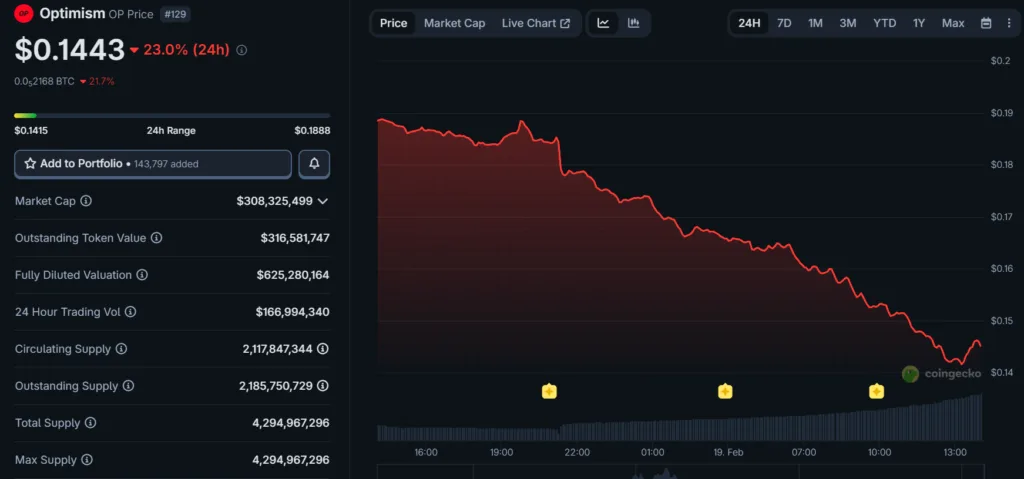Open info icon next to Outstanding Supply label
Screen dimensions: 1024x479
(128, 386)
